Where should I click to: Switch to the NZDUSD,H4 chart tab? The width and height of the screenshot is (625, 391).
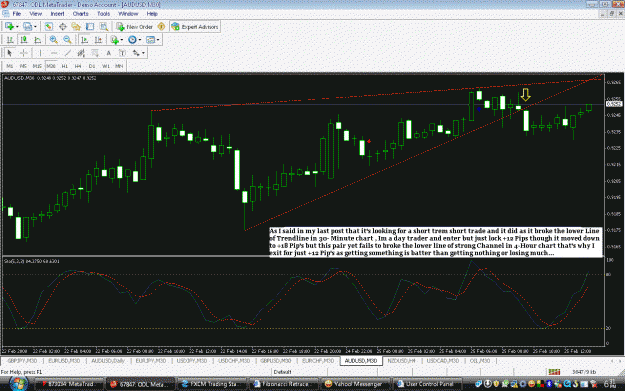pyautogui.click(x=401, y=361)
